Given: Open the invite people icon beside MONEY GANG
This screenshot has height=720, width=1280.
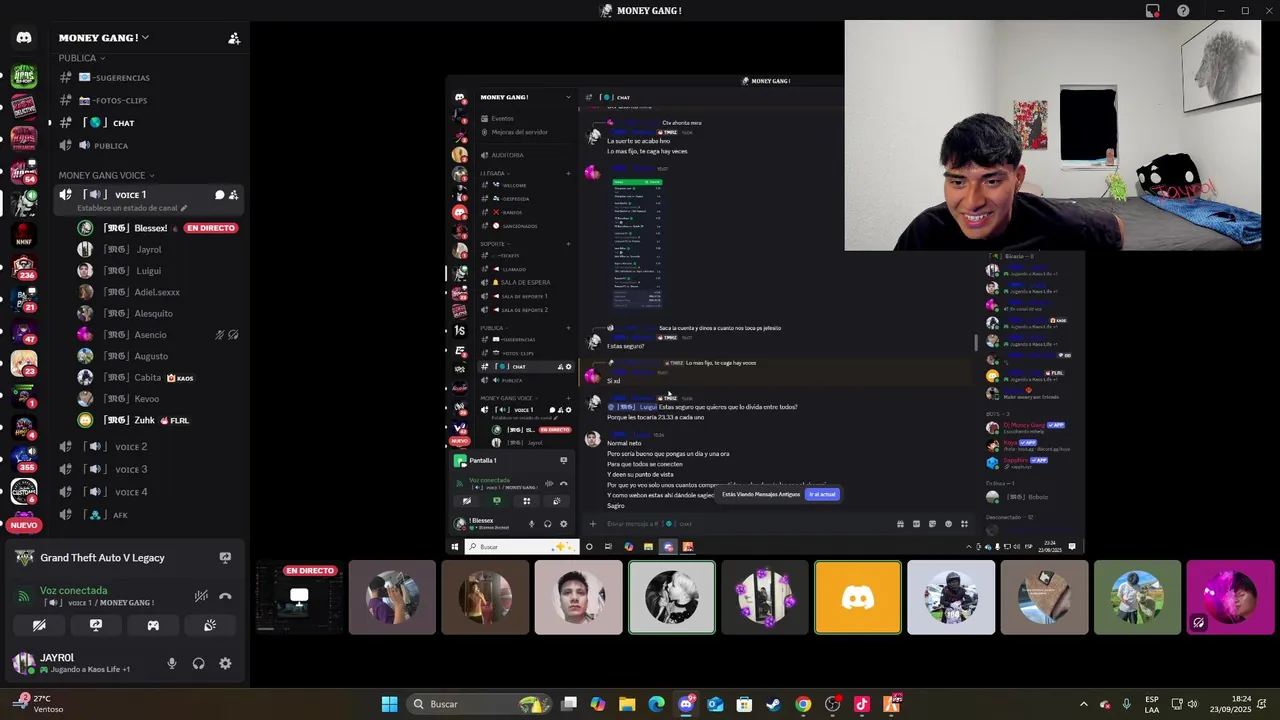Looking at the screenshot, I should coord(234,38).
